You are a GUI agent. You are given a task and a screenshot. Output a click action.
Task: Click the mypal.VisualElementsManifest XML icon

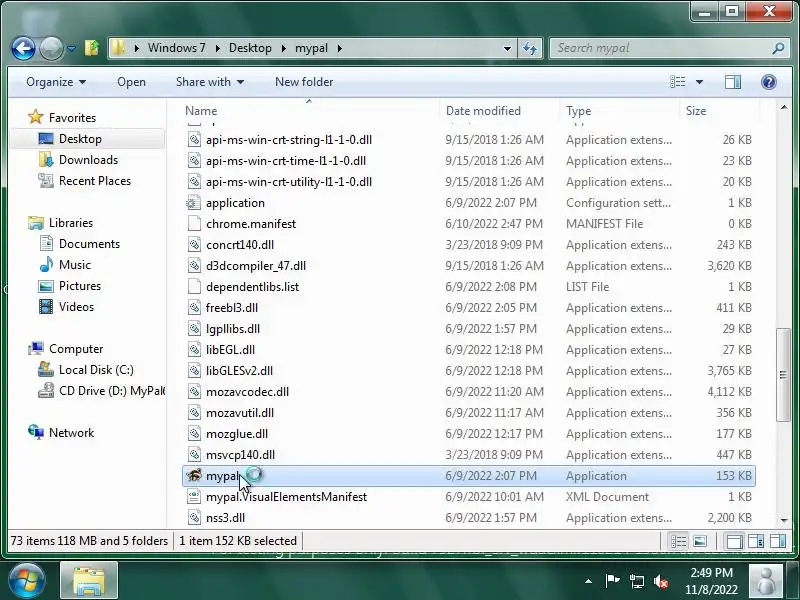(x=194, y=496)
